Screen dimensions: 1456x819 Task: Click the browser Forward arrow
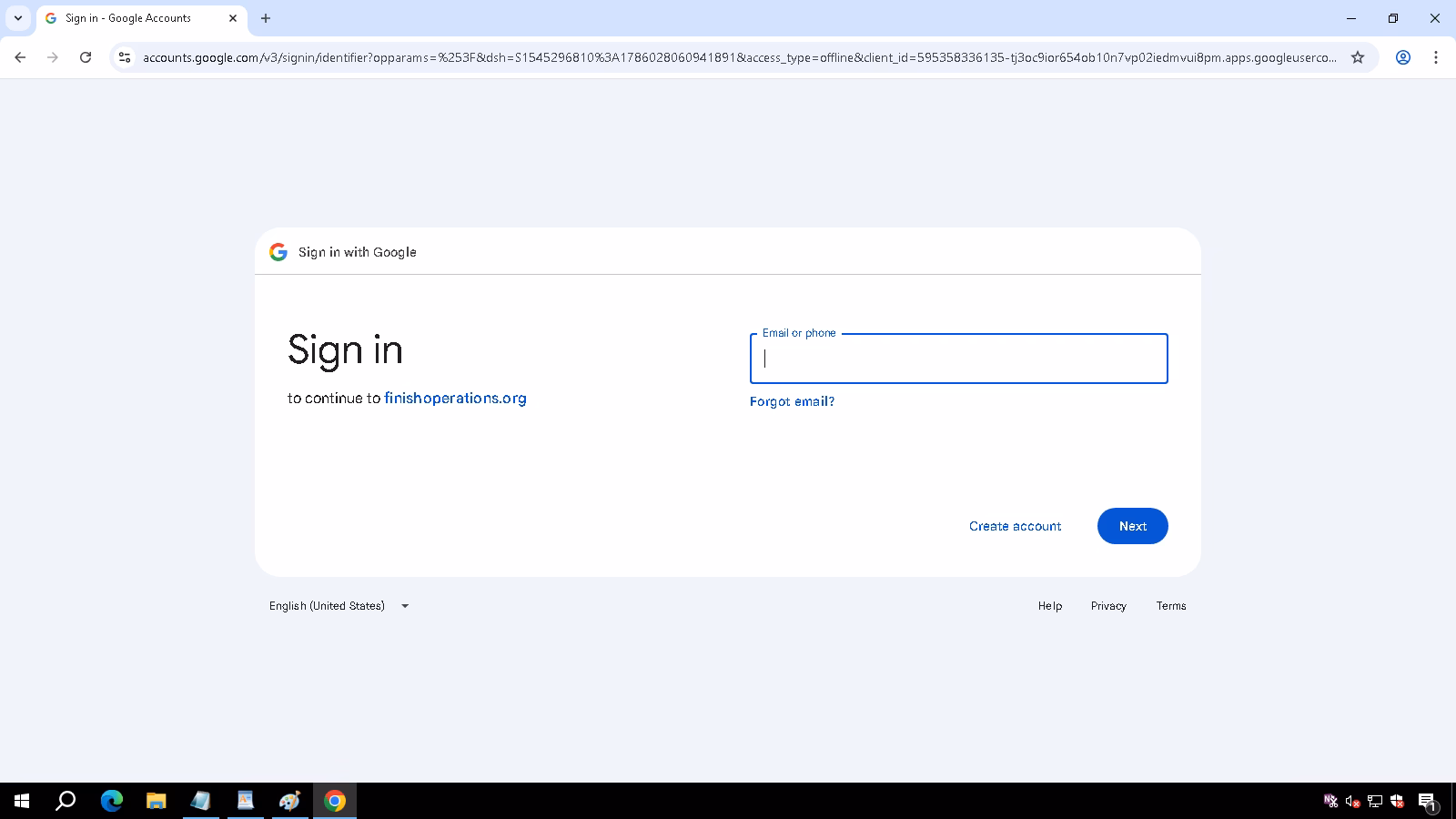[53, 57]
